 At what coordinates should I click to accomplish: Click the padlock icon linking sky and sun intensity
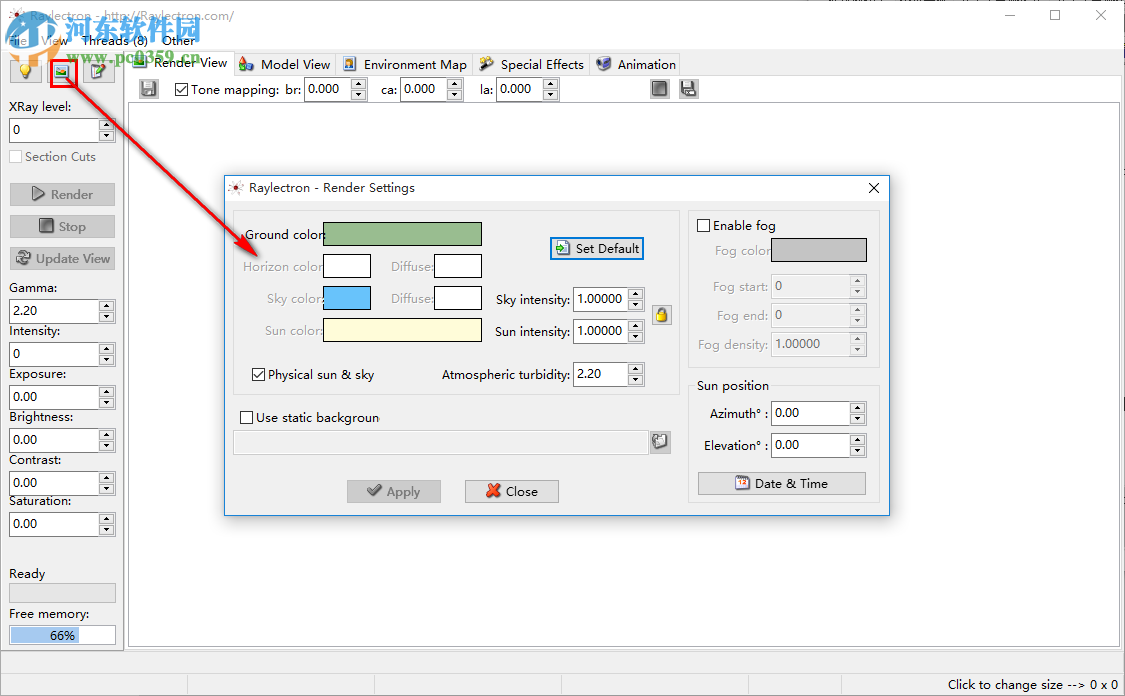[x=661, y=314]
